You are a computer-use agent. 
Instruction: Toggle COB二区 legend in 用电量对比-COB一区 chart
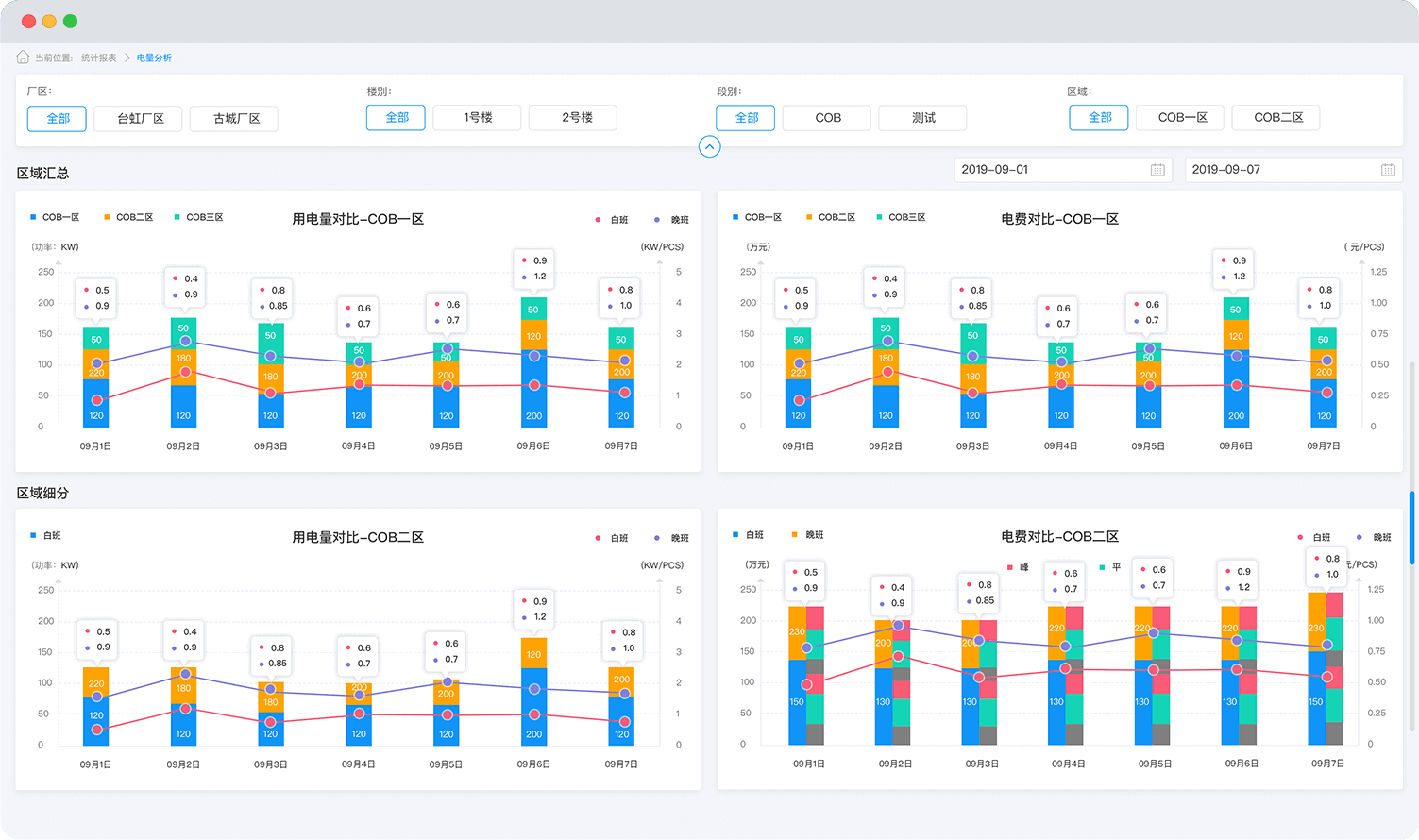[x=128, y=218]
